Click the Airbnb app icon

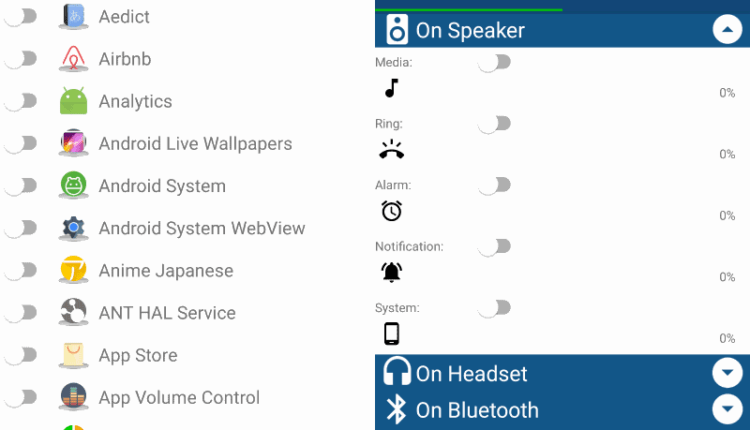[x=73, y=58]
